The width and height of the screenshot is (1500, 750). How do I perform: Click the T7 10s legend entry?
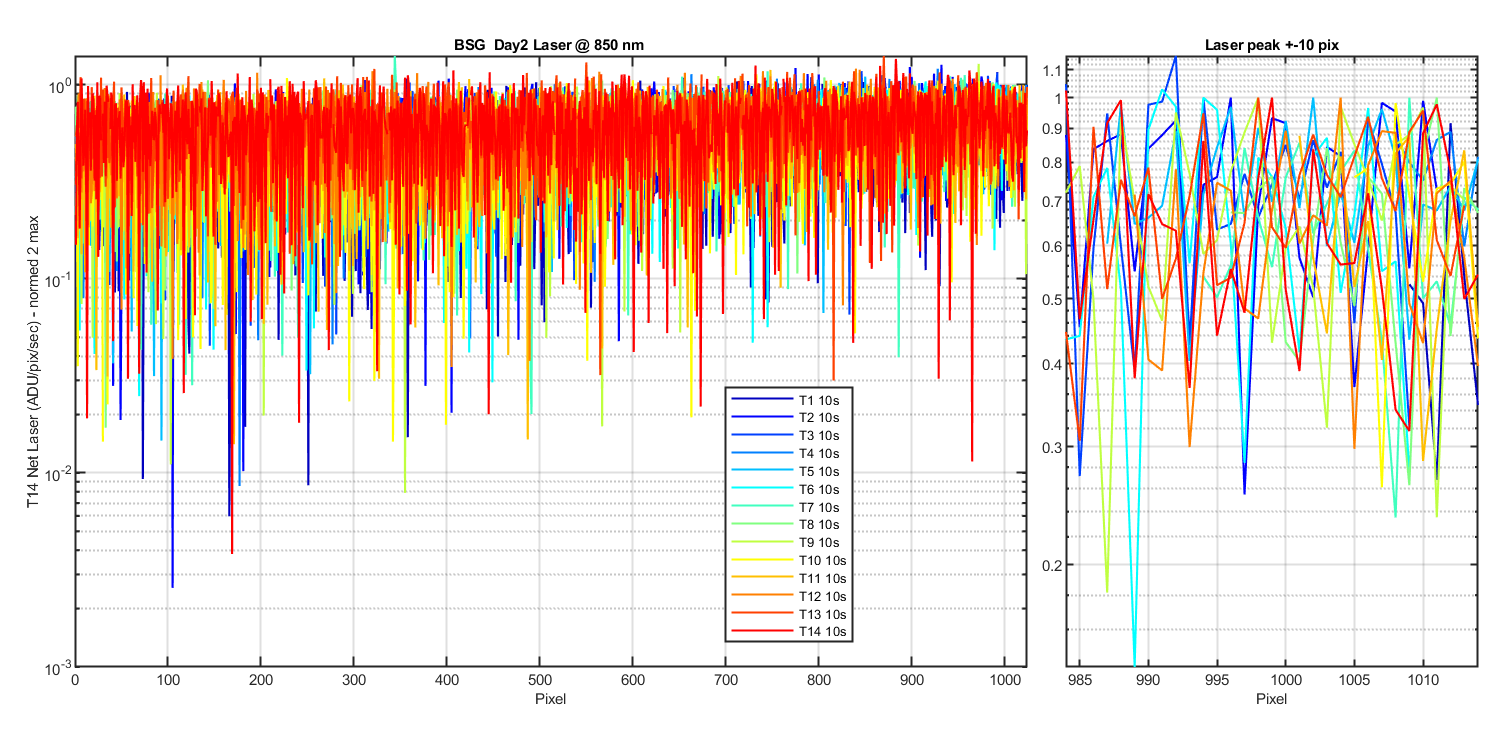788,507
